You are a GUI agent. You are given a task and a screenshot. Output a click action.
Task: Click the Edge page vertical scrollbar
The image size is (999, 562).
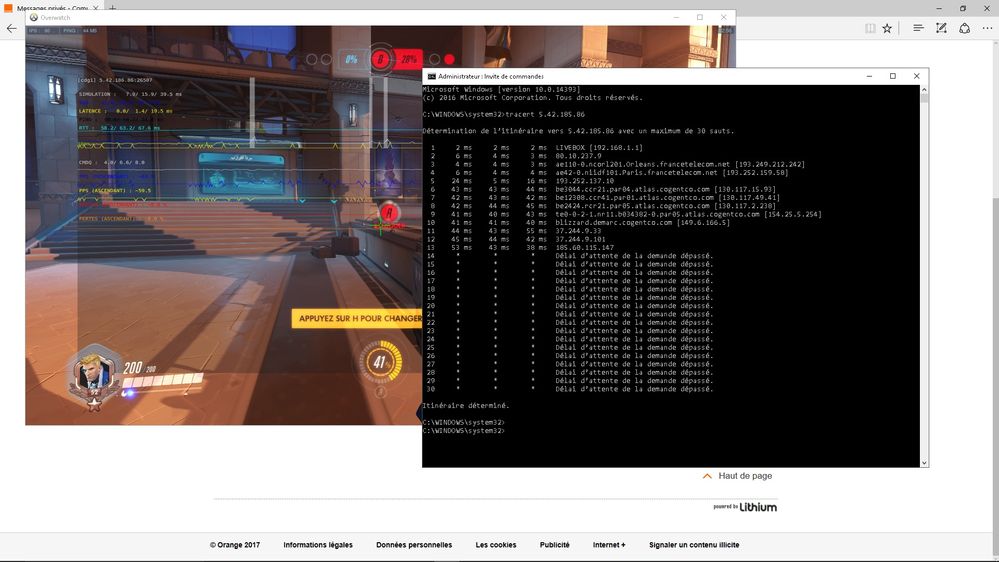tap(995, 299)
